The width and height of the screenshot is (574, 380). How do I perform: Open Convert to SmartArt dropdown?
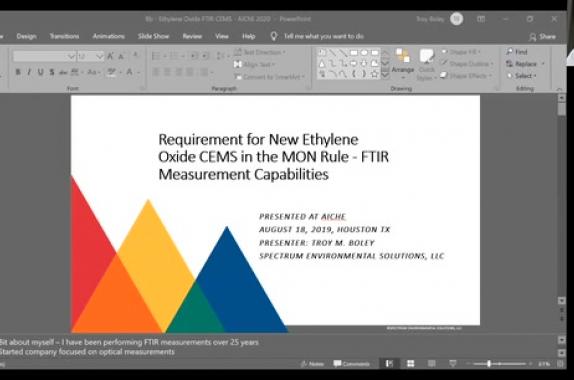tap(270, 77)
